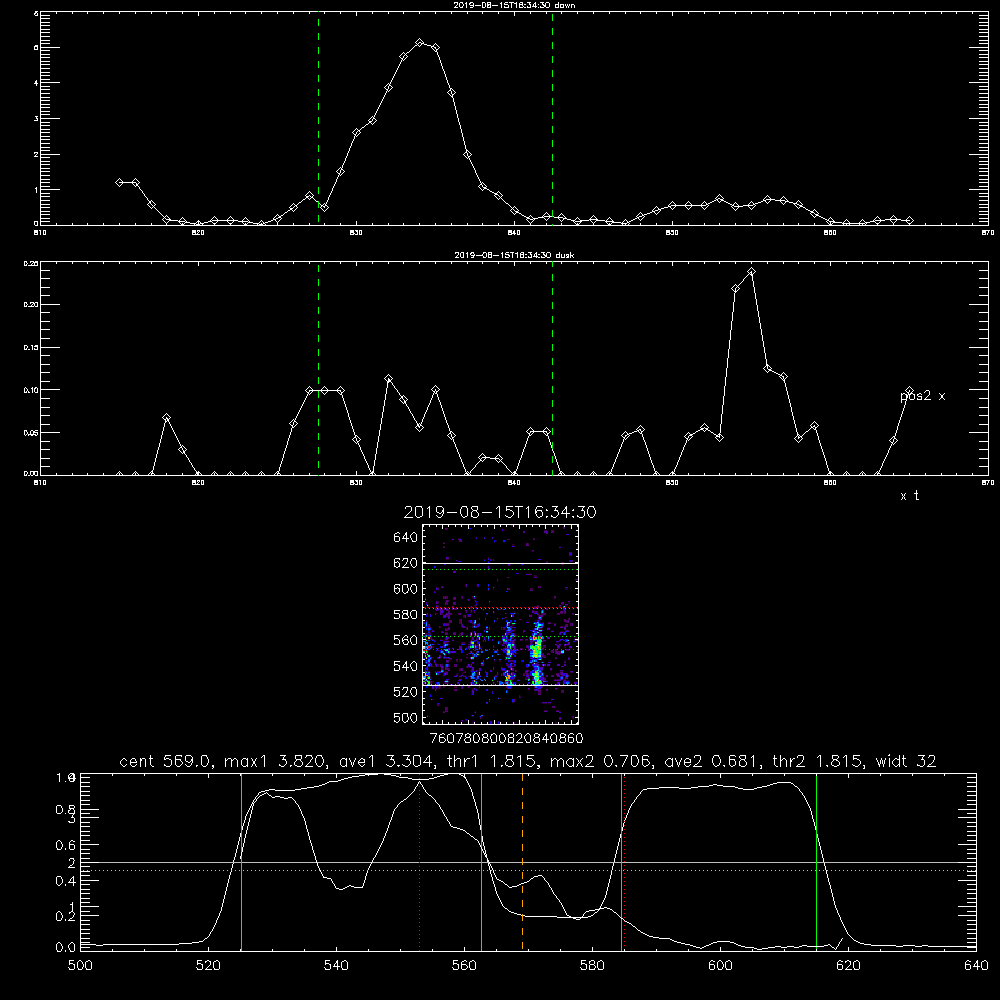This screenshot has width=1000, height=1000.
Task: Click the '500' label on spectrogram y-axis
Action: pos(406,717)
